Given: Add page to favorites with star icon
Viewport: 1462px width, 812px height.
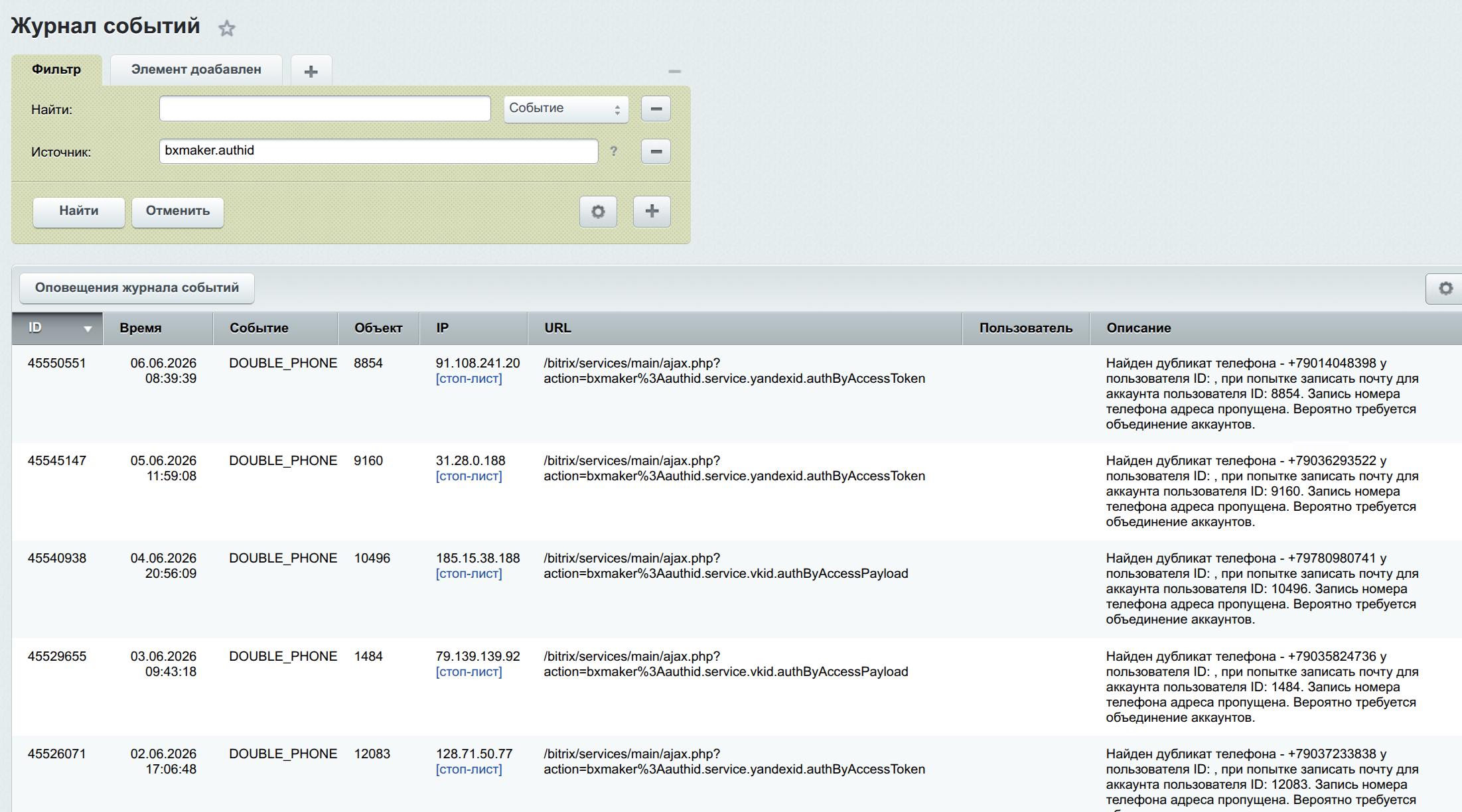Looking at the screenshot, I should (x=227, y=28).
